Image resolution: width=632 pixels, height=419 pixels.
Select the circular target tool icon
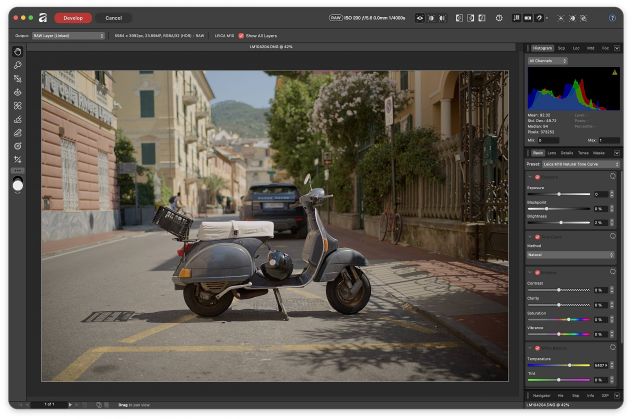[17, 146]
